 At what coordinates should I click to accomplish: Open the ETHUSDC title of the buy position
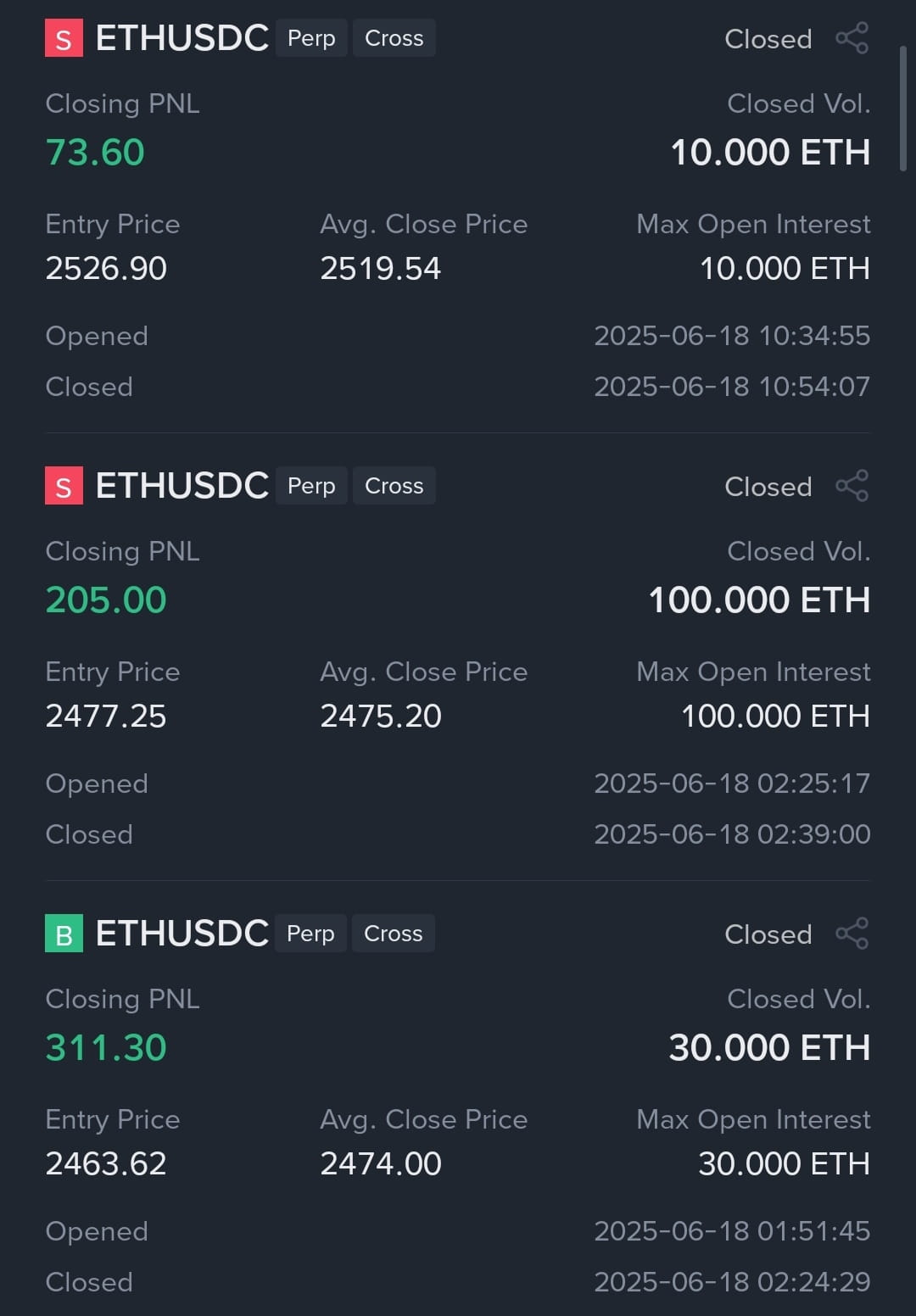click(x=182, y=934)
